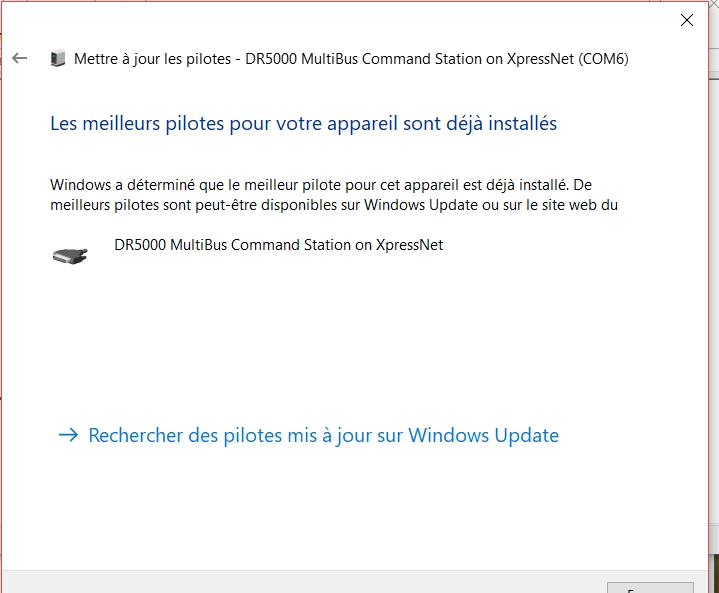Click the arrow beside Rechercher des pilotes
Image resolution: width=719 pixels, height=593 pixels.
click(x=69, y=435)
